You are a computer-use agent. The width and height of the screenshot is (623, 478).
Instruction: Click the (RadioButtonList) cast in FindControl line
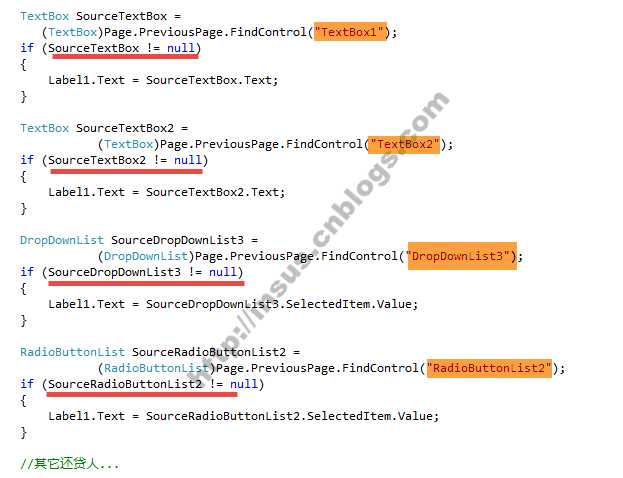[156, 368]
